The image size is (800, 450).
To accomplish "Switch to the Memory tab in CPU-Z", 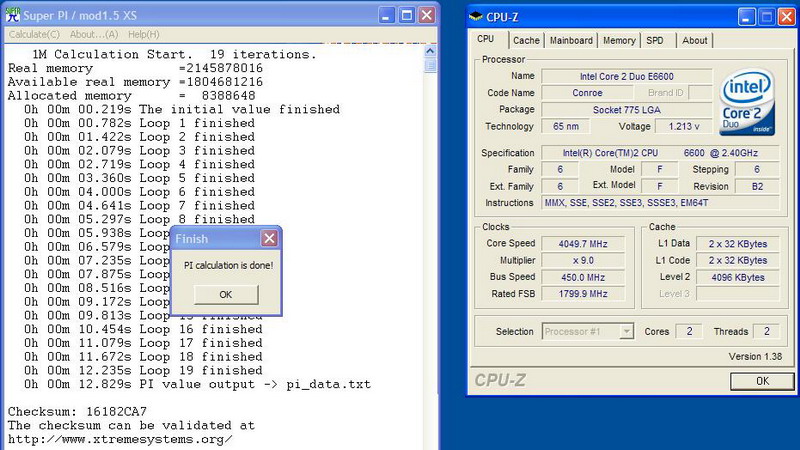I will pos(619,40).
